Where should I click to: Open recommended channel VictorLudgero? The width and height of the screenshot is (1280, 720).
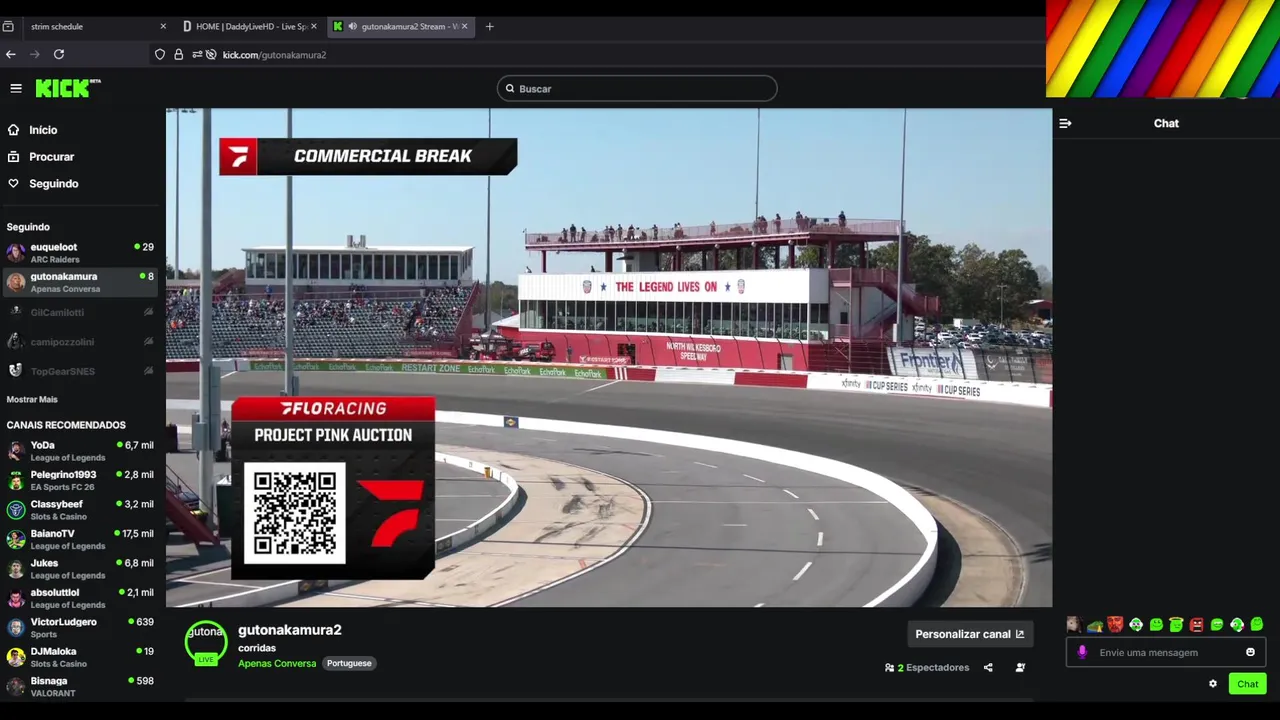(80, 628)
